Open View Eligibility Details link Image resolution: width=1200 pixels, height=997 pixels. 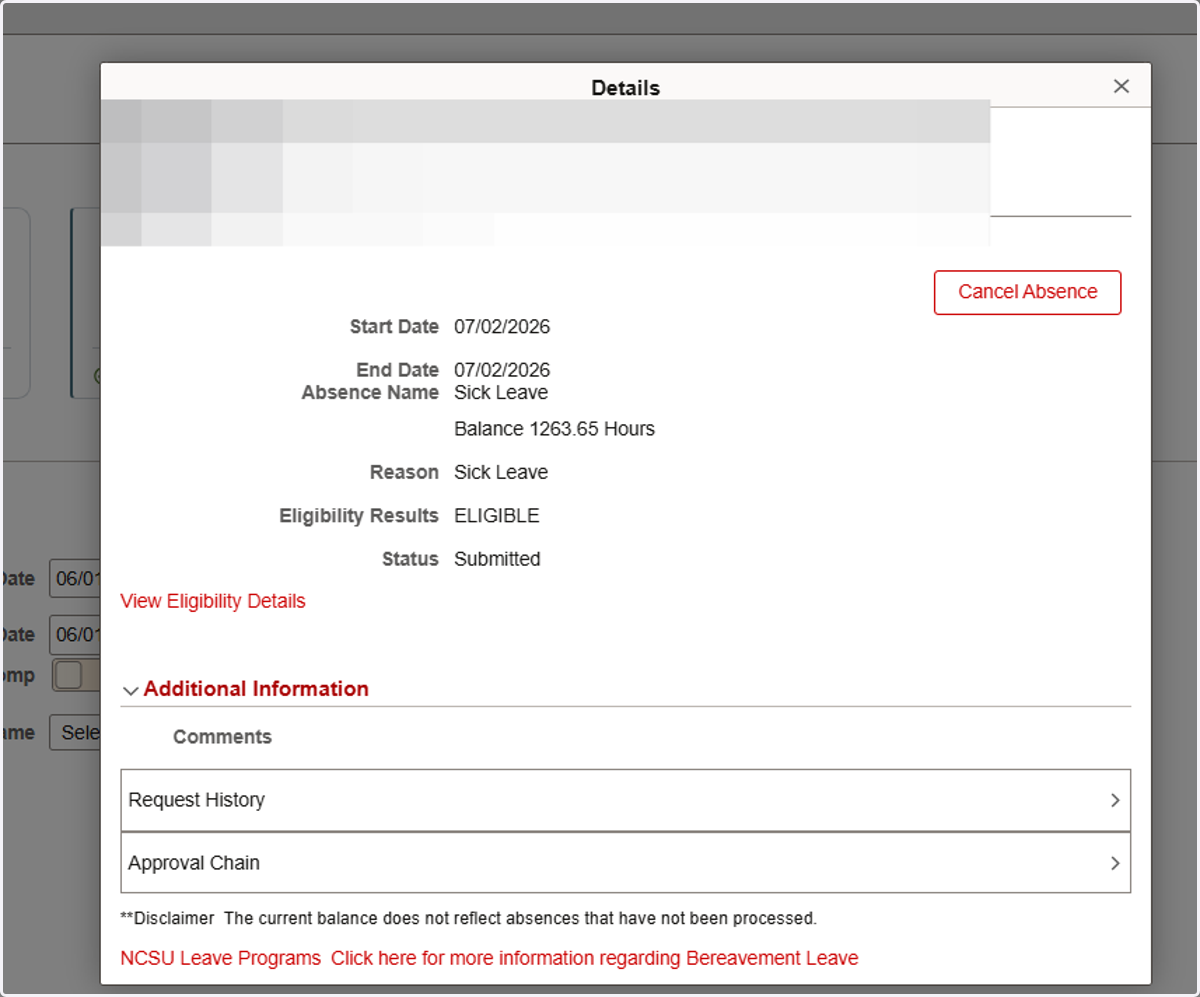(x=213, y=601)
